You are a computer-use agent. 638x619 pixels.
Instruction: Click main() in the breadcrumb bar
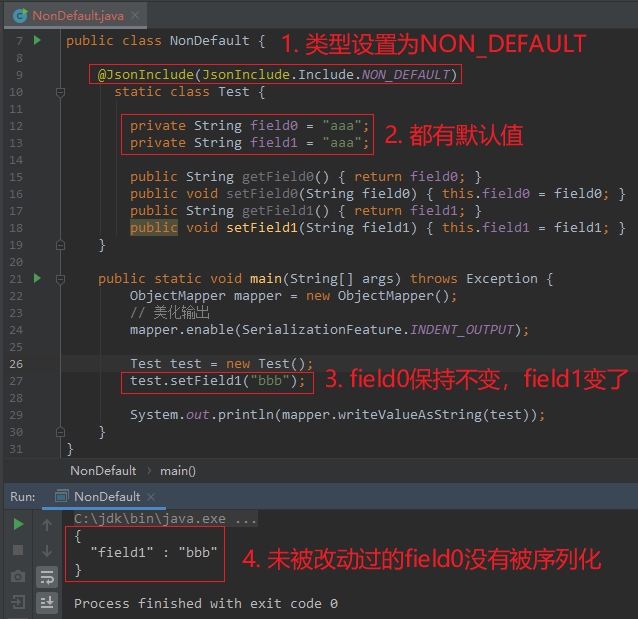[x=178, y=471]
